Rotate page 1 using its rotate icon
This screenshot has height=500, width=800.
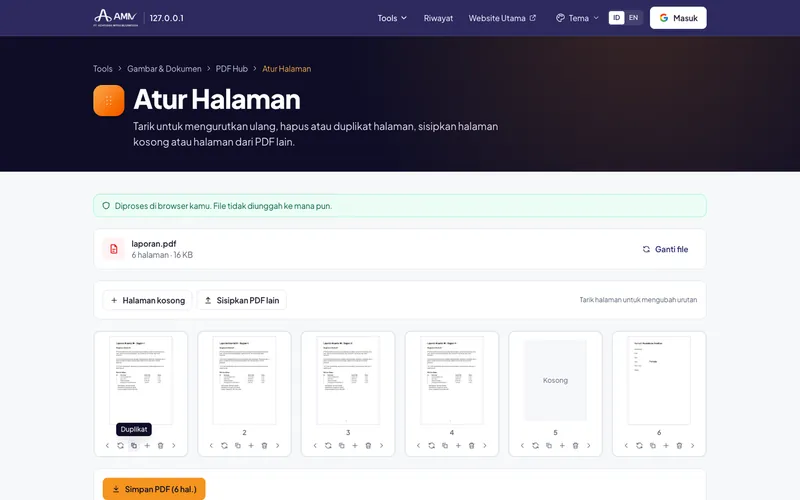tap(120, 445)
